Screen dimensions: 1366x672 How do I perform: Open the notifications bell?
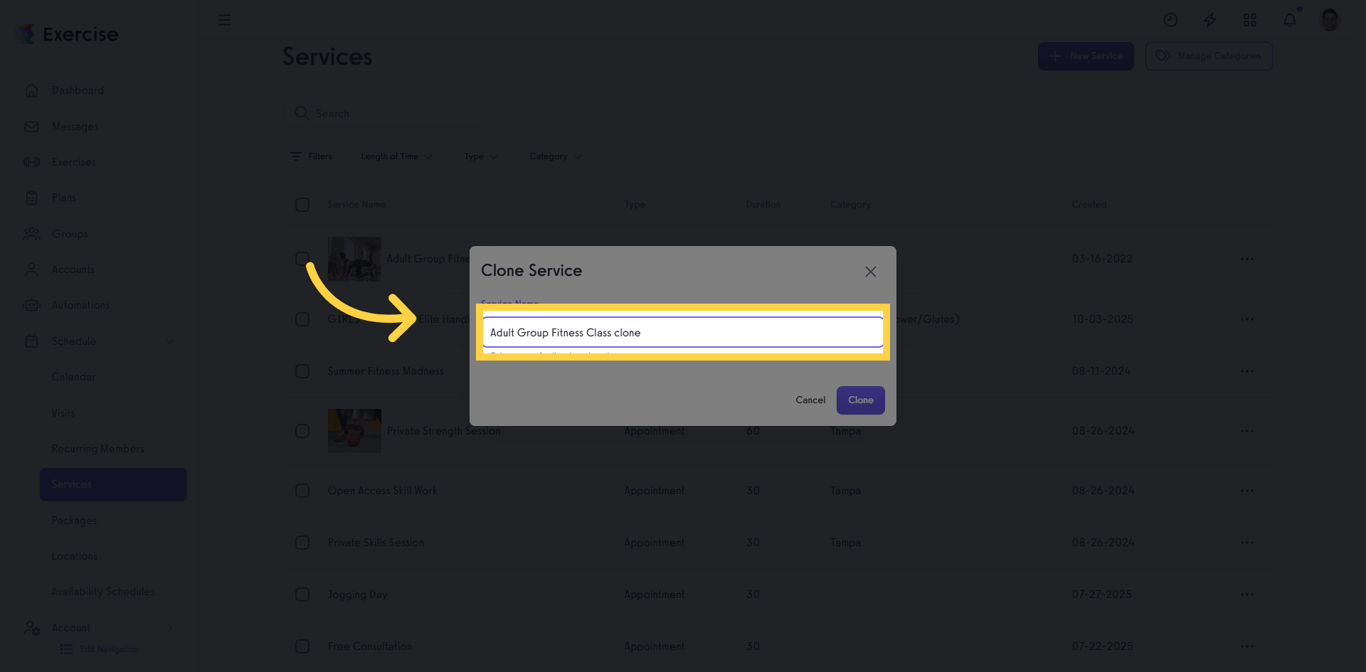(1289, 19)
